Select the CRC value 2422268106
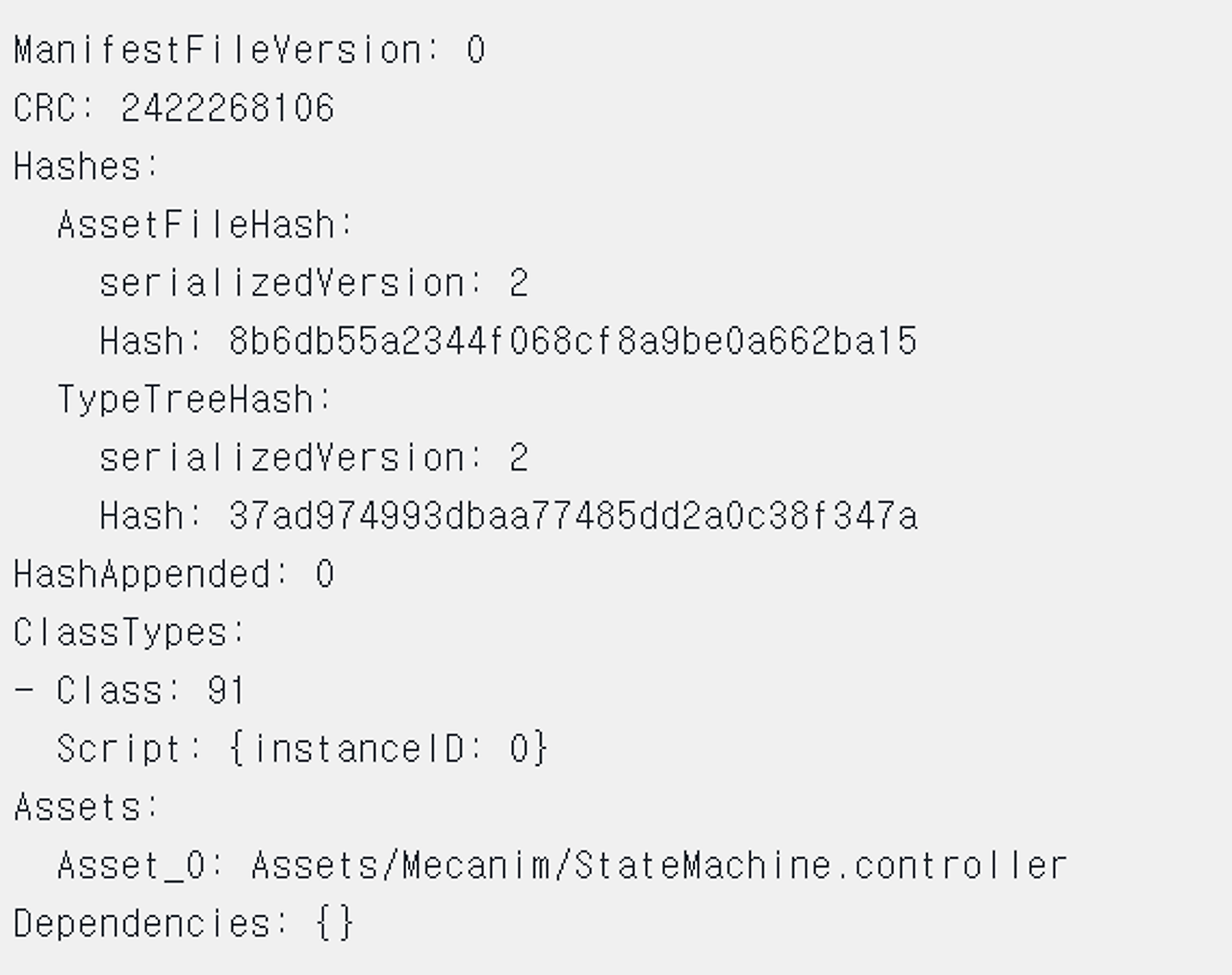Screen dimensions: 1232x975 click(227, 108)
